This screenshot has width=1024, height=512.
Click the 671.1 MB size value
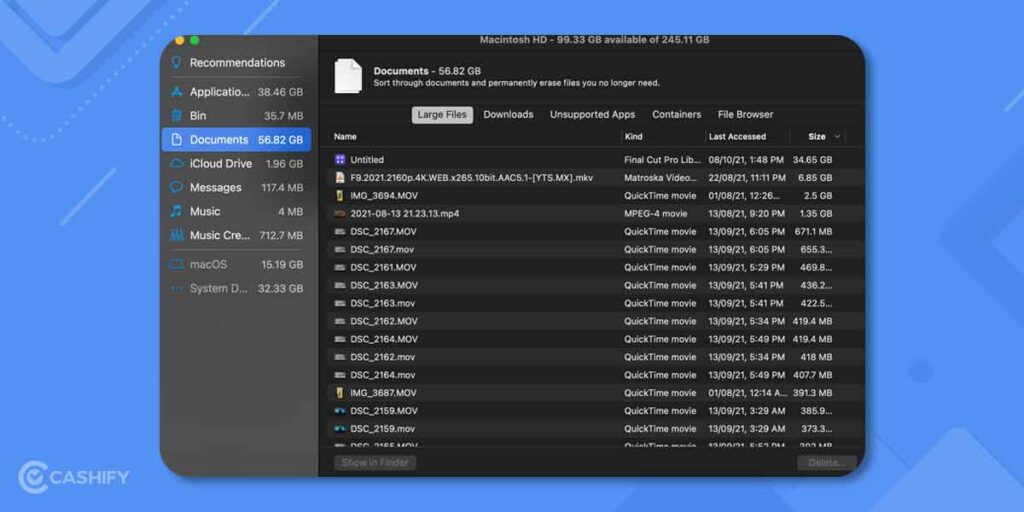coord(813,232)
